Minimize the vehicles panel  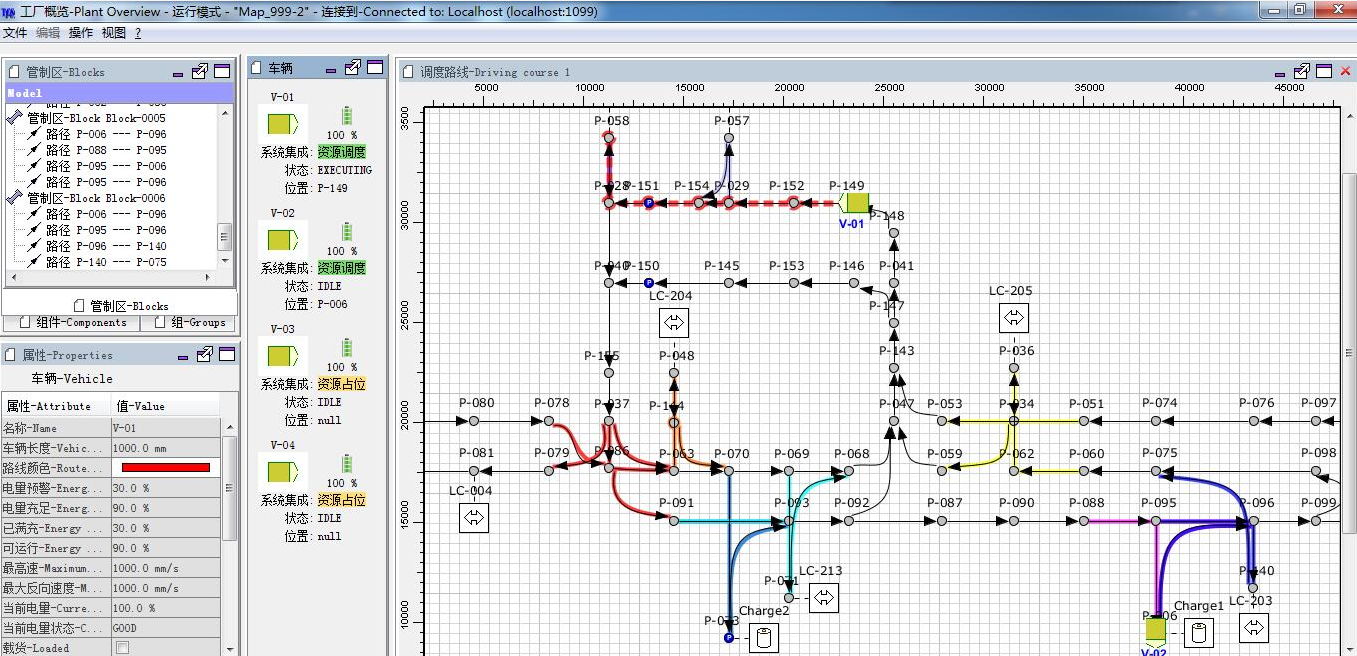(x=331, y=69)
